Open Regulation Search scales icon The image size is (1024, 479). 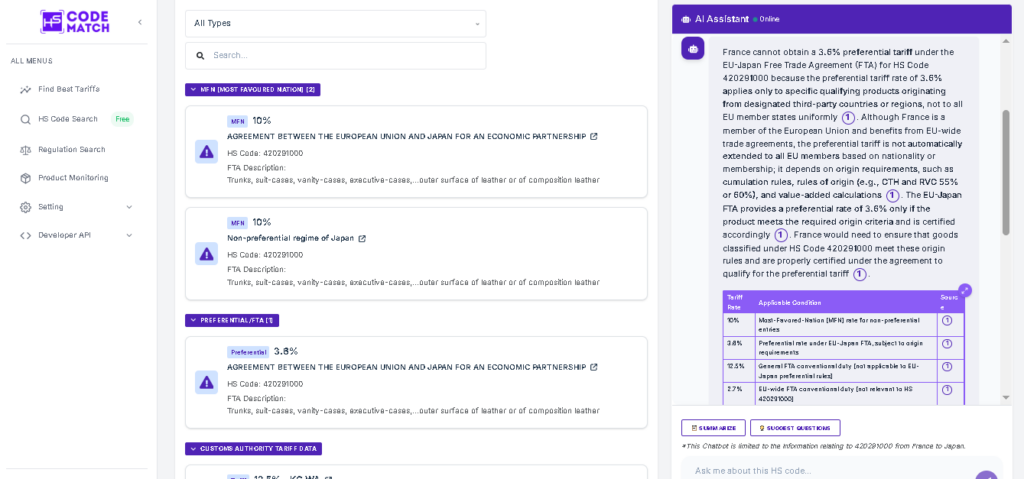coord(25,150)
